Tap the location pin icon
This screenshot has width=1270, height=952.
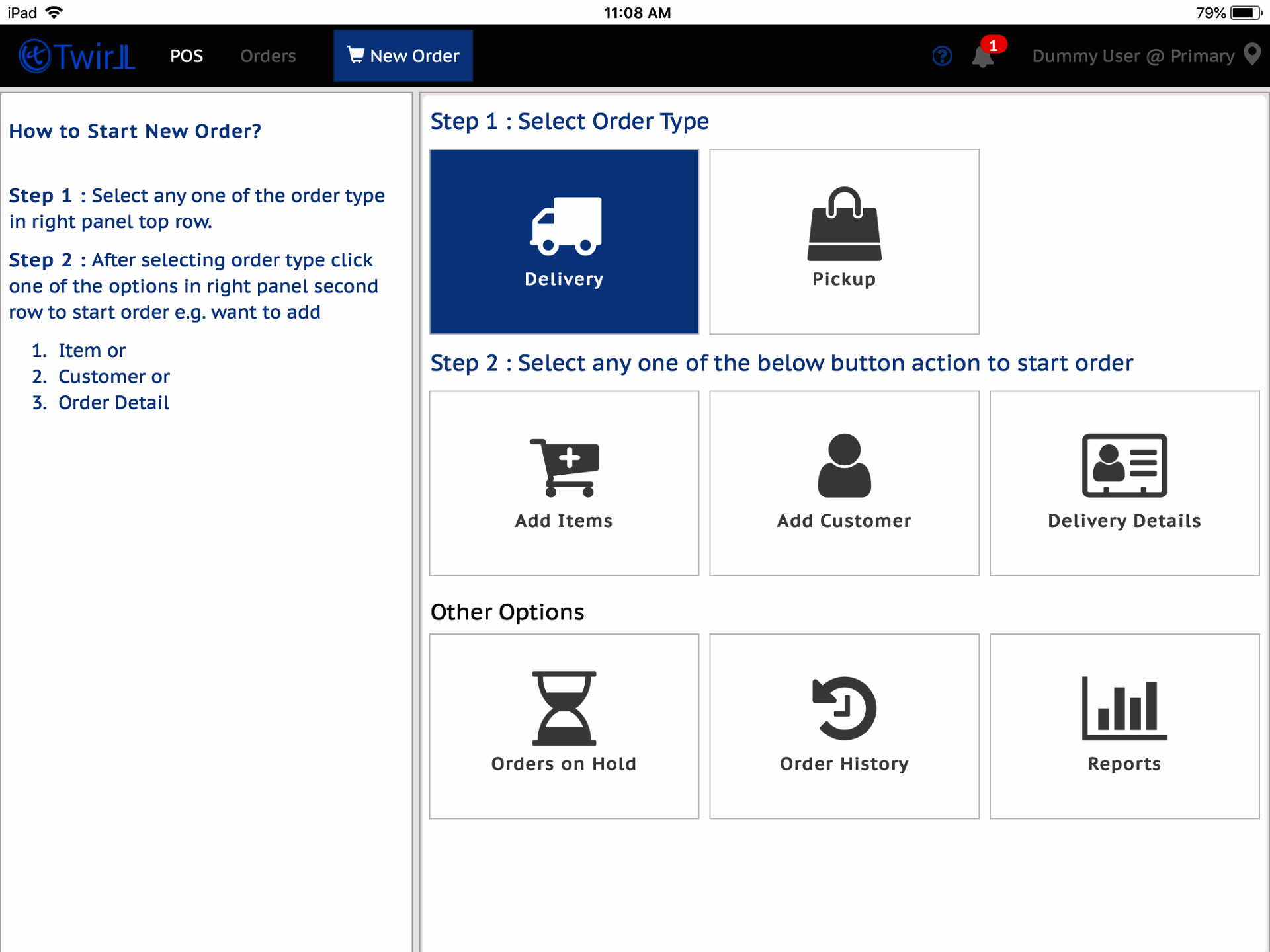[1251, 55]
